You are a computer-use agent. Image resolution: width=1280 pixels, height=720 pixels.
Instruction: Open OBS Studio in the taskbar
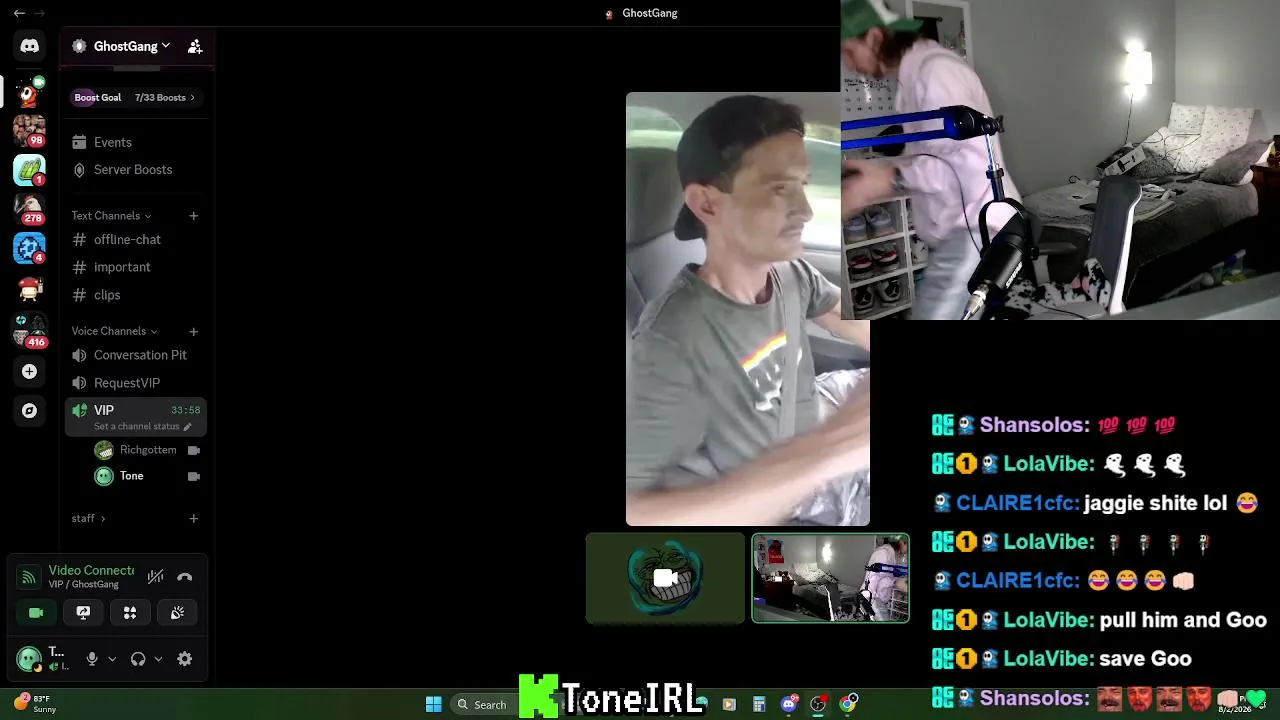coord(818,704)
